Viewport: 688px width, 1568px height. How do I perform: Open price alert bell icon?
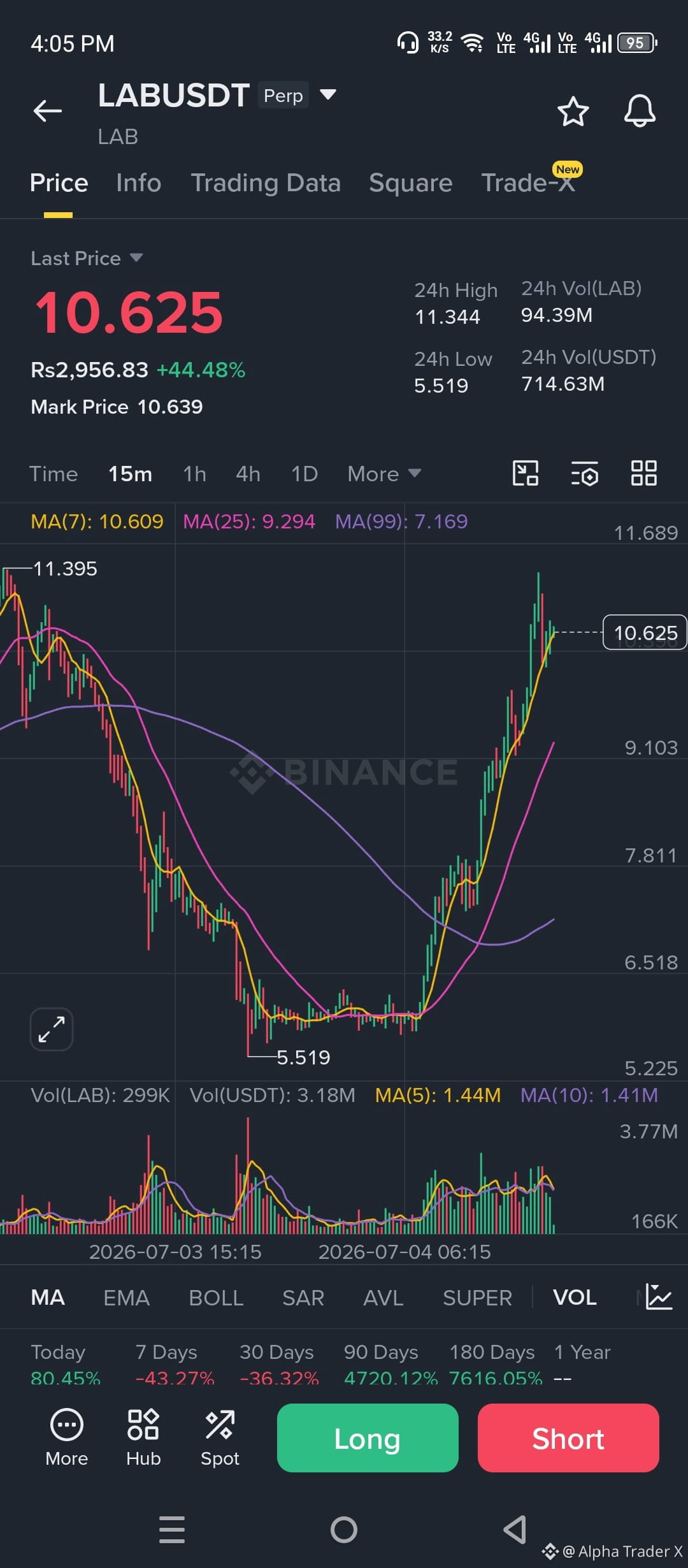(640, 112)
